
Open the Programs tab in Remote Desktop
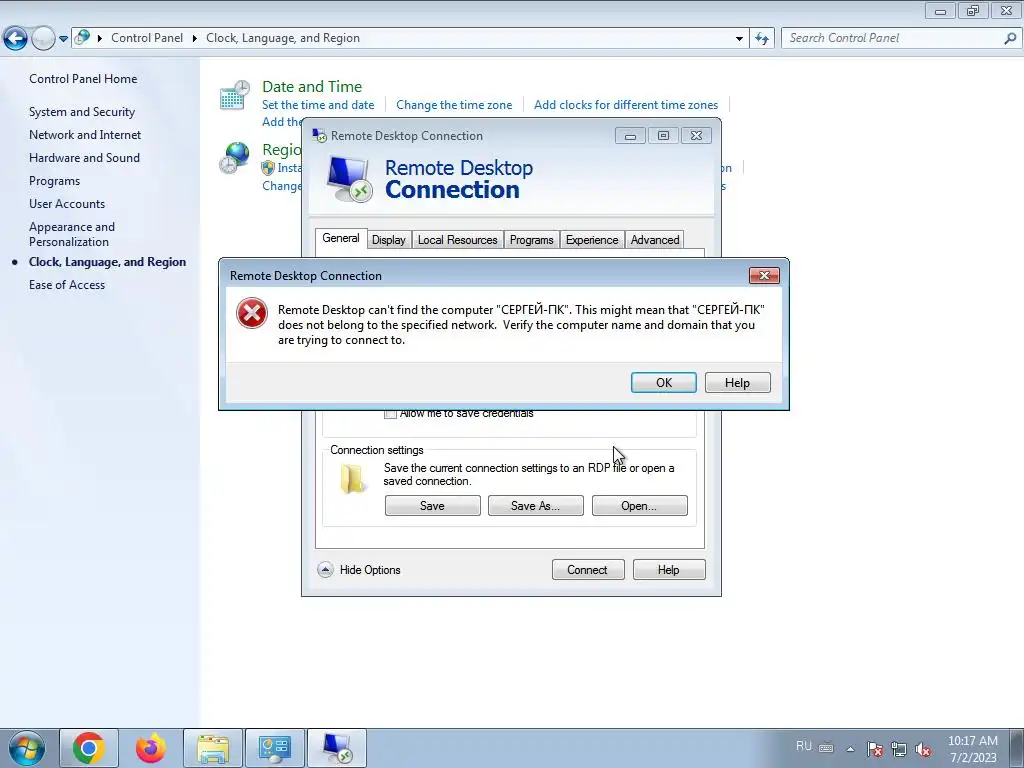(x=532, y=240)
